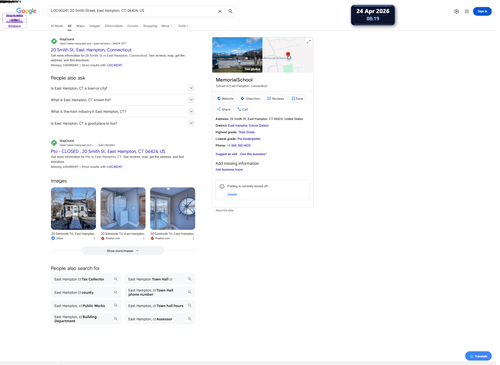Get Directions to Memorial School
The width and height of the screenshot is (500, 365).
(x=250, y=99)
